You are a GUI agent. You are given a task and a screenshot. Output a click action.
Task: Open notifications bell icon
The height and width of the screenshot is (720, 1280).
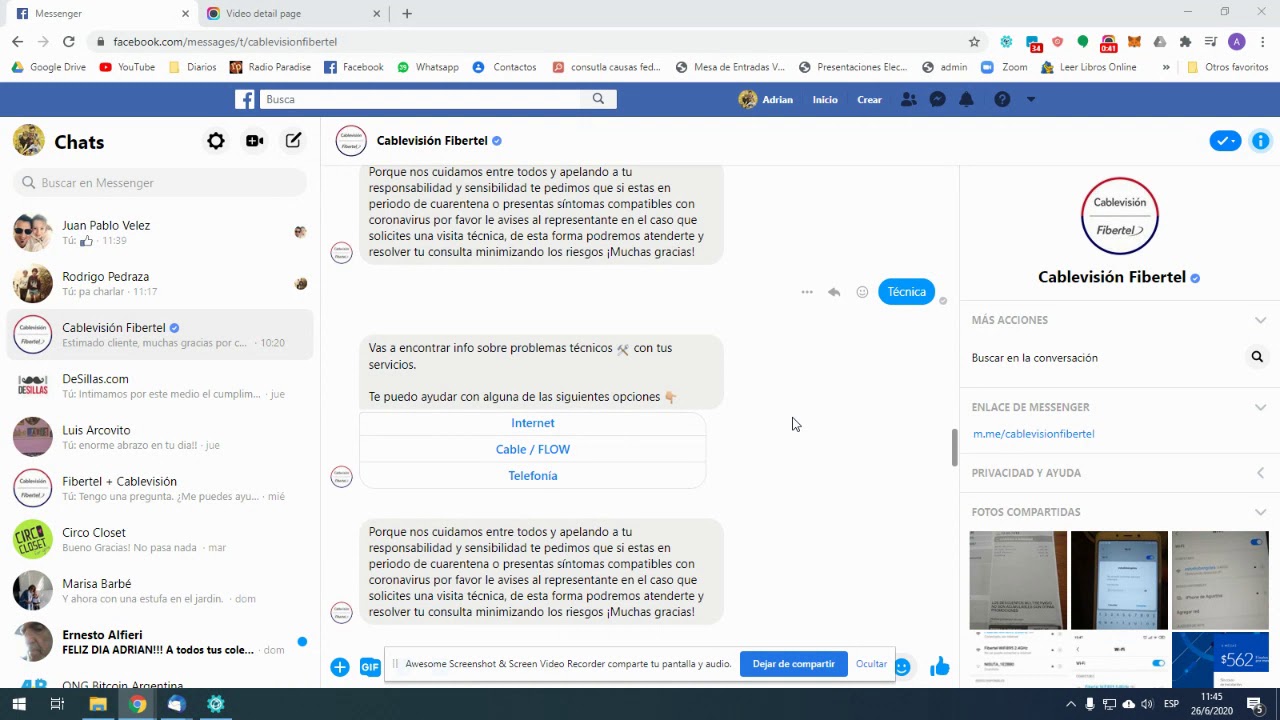point(966,99)
